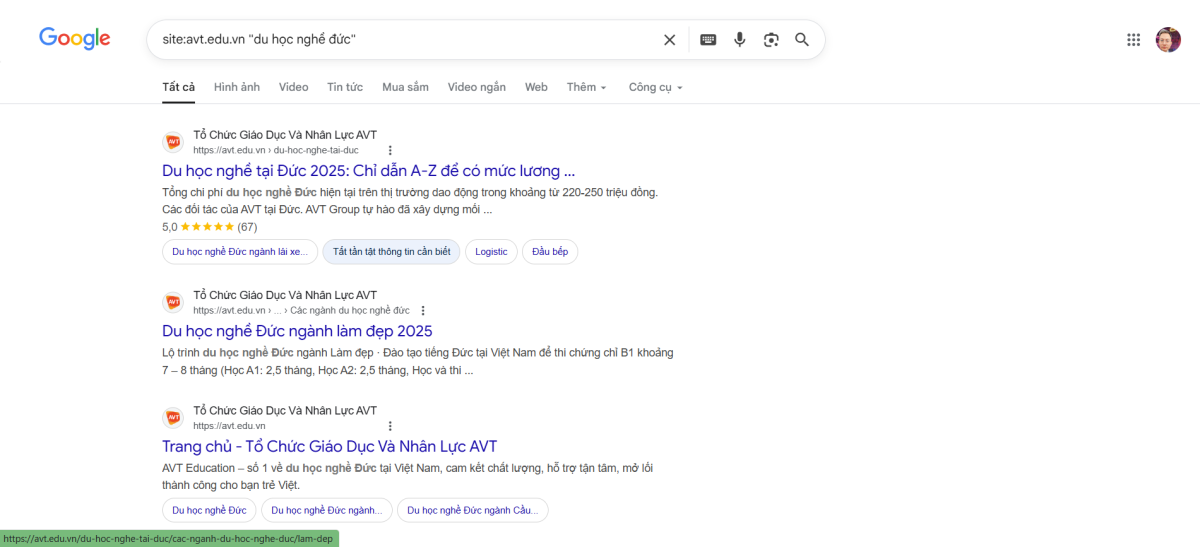The width and height of the screenshot is (1200, 547).
Task: Open three-dot menu for first AVT result
Action: [390, 151]
